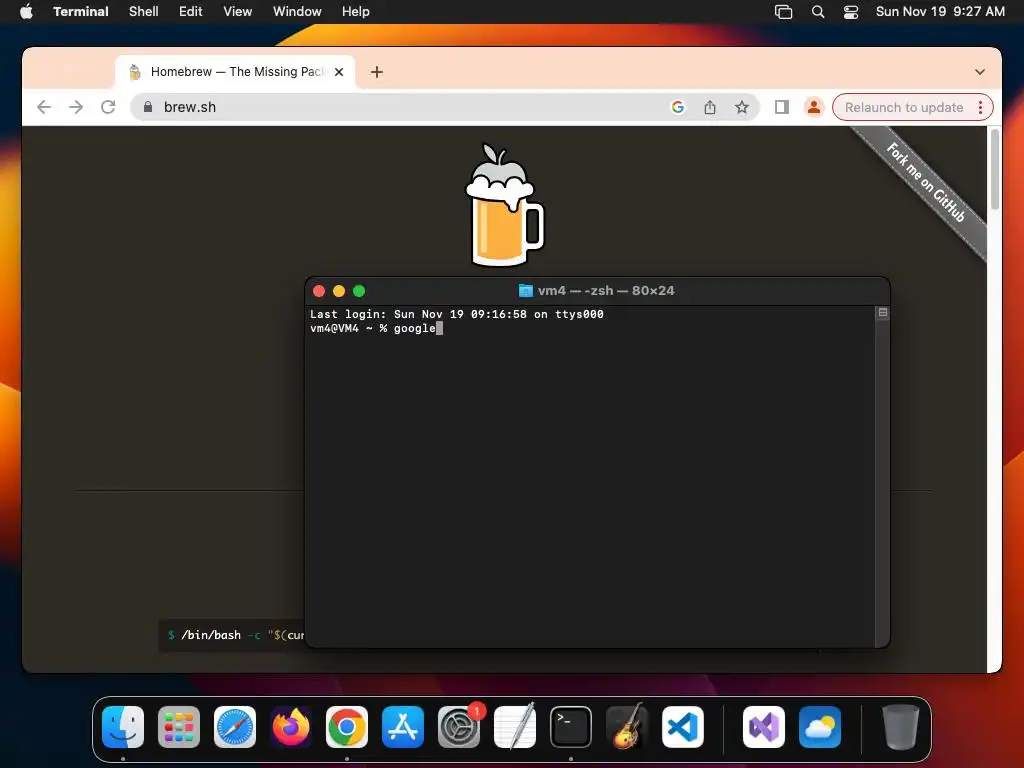The width and height of the screenshot is (1024, 768).
Task: Click the Chrome page vertical scrollbar
Action: [995, 170]
